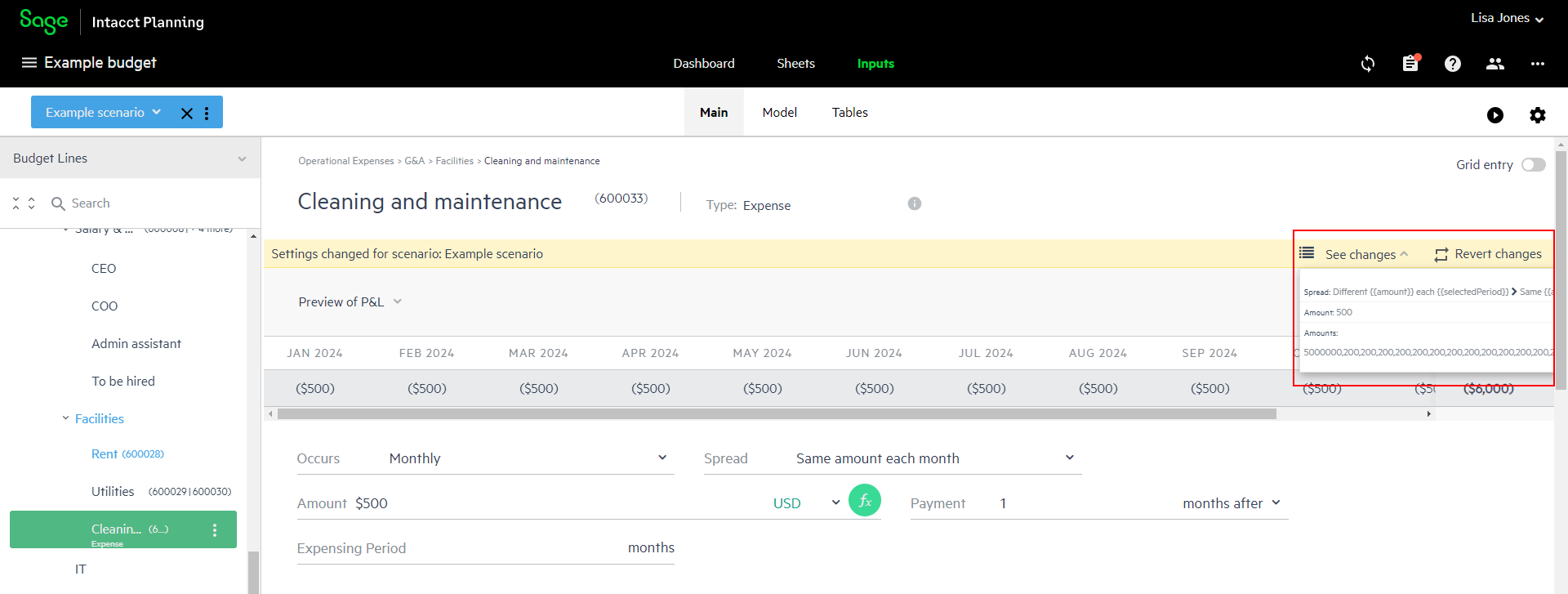Click the sidebar vertical scrollbar thumb
Image resolution: width=1568 pixels, height=594 pixels.
click(x=253, y=573)
